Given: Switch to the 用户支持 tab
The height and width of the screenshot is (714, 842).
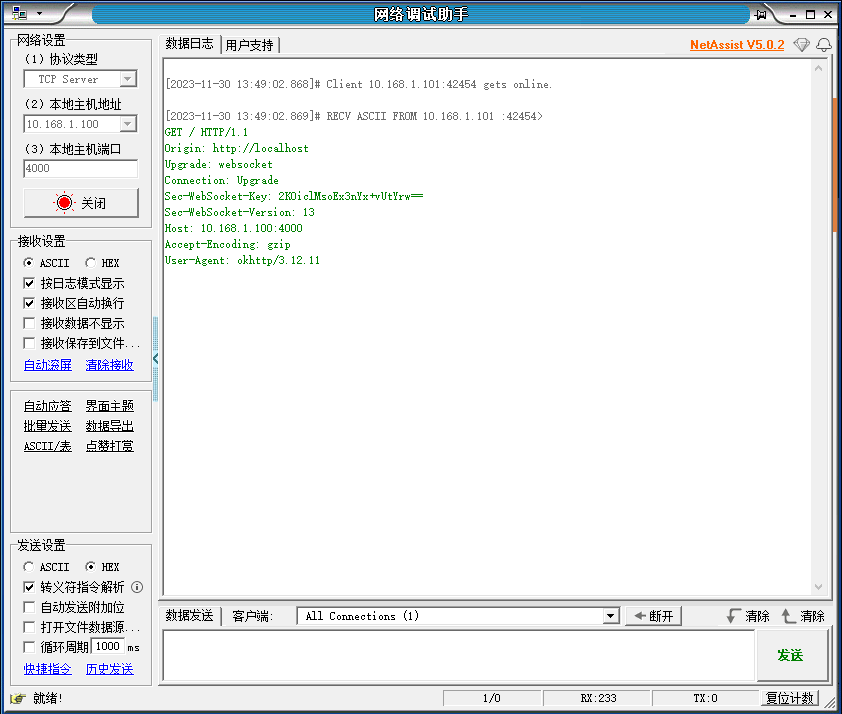Looking at the screenshot, I should [249, 45].
